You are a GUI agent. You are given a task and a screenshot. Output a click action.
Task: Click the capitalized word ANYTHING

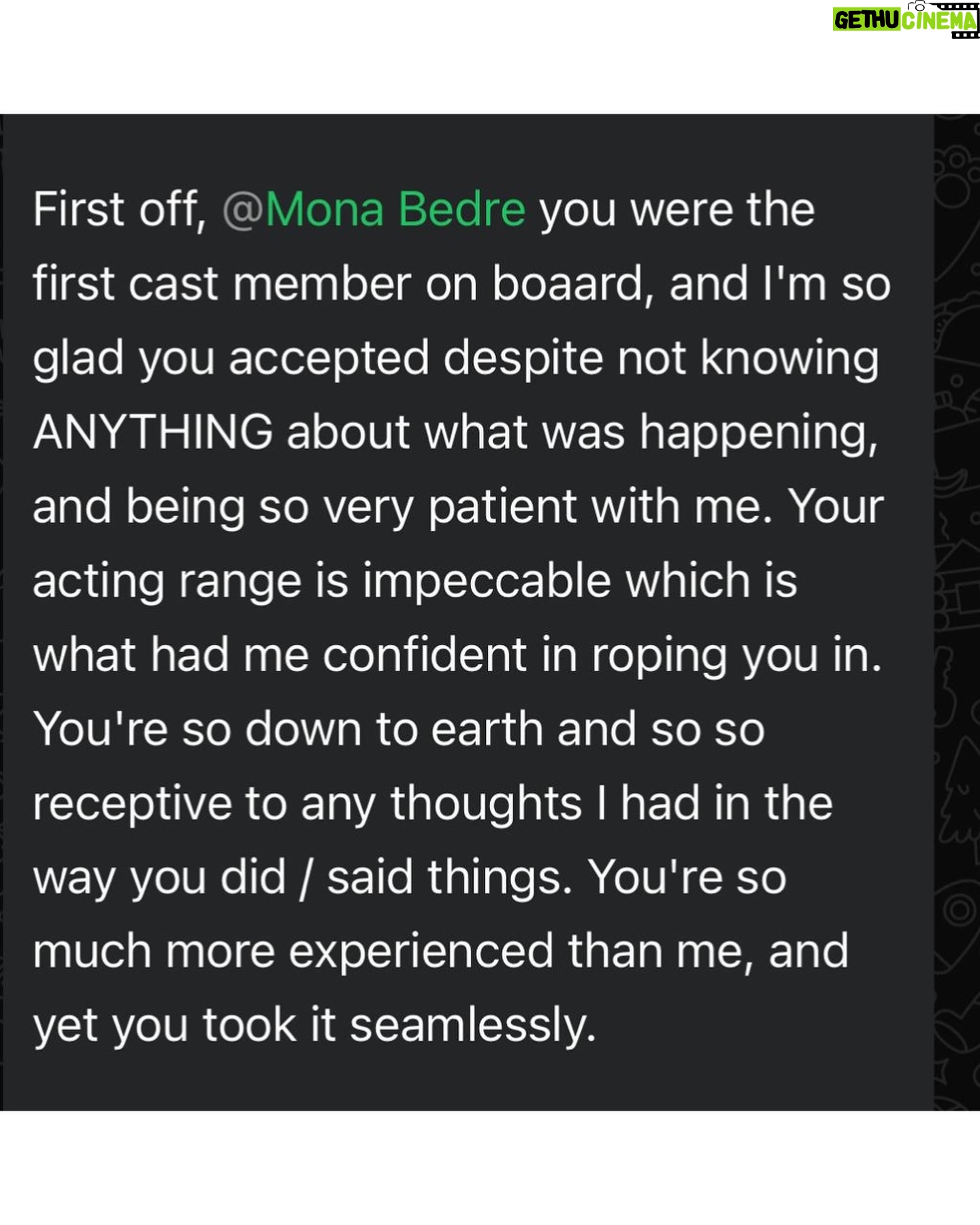click(x=153, y=432)
